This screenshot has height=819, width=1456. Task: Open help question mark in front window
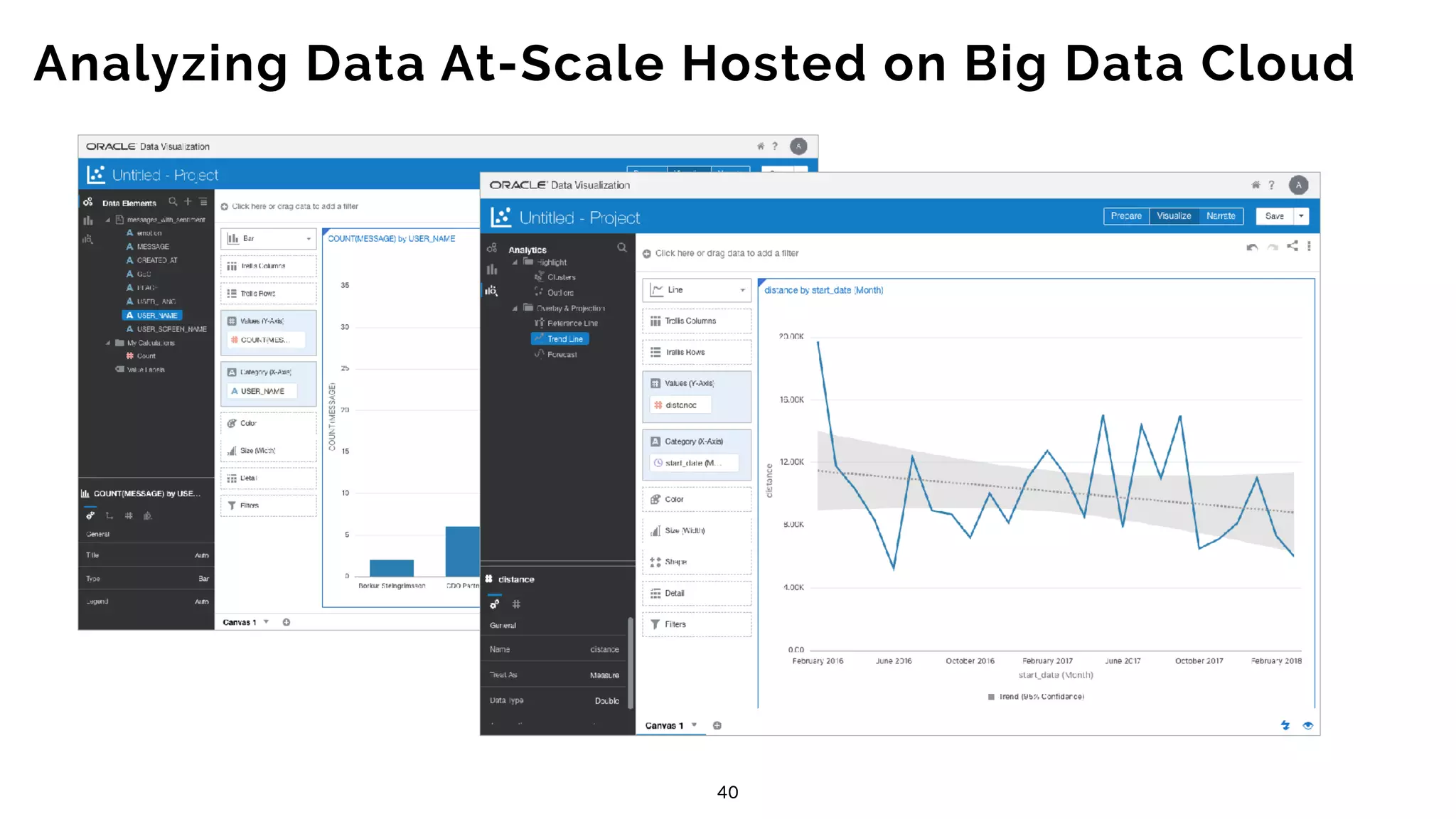[x=1271, y=185]
